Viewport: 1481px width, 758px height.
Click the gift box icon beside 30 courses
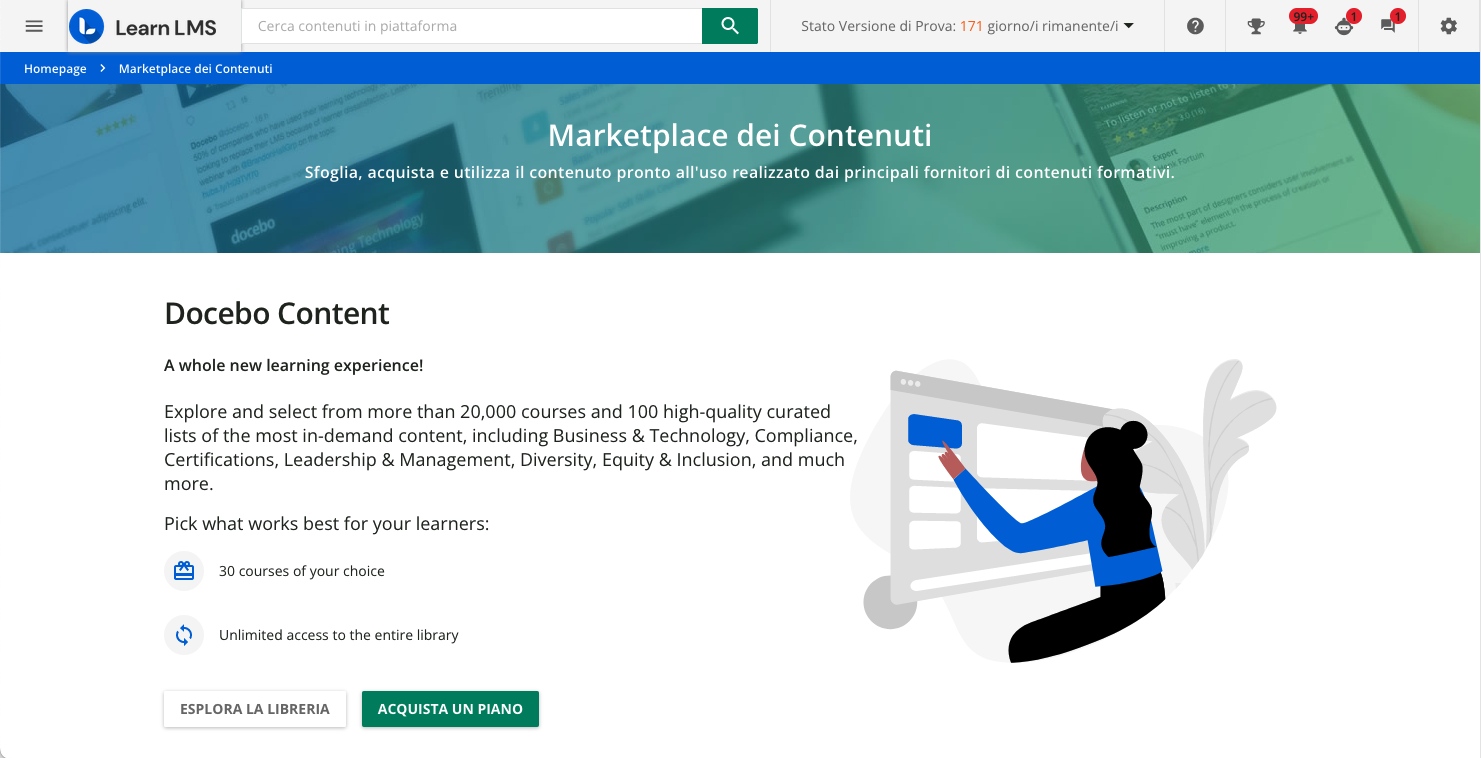184,571
